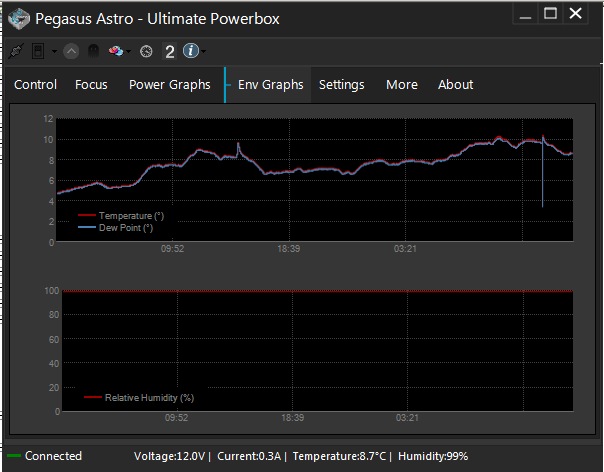This screenshot has height=472, width=604.
Task: Click the 03:21 time label under humidity graph
Action: pyautogui.click(x=407, y=418)
